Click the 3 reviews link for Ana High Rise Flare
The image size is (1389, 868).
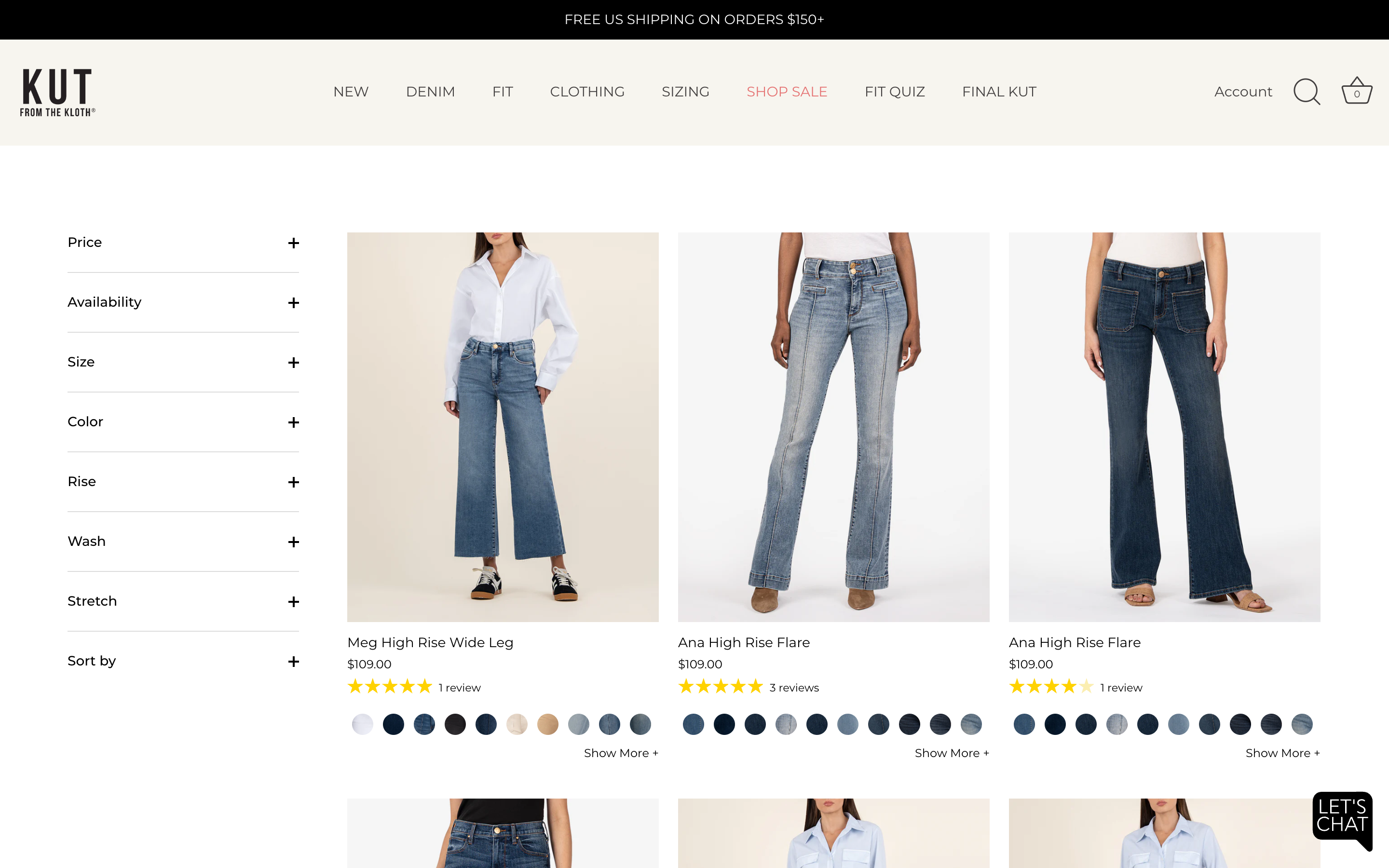794,687
